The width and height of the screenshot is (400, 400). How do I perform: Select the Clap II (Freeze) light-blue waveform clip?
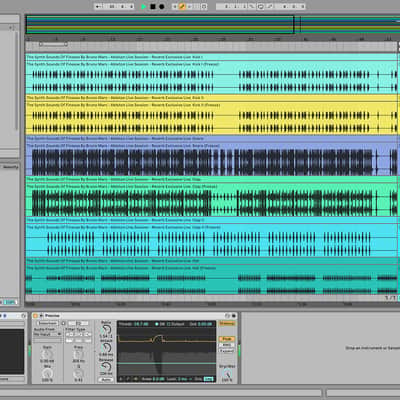(211, 240)
